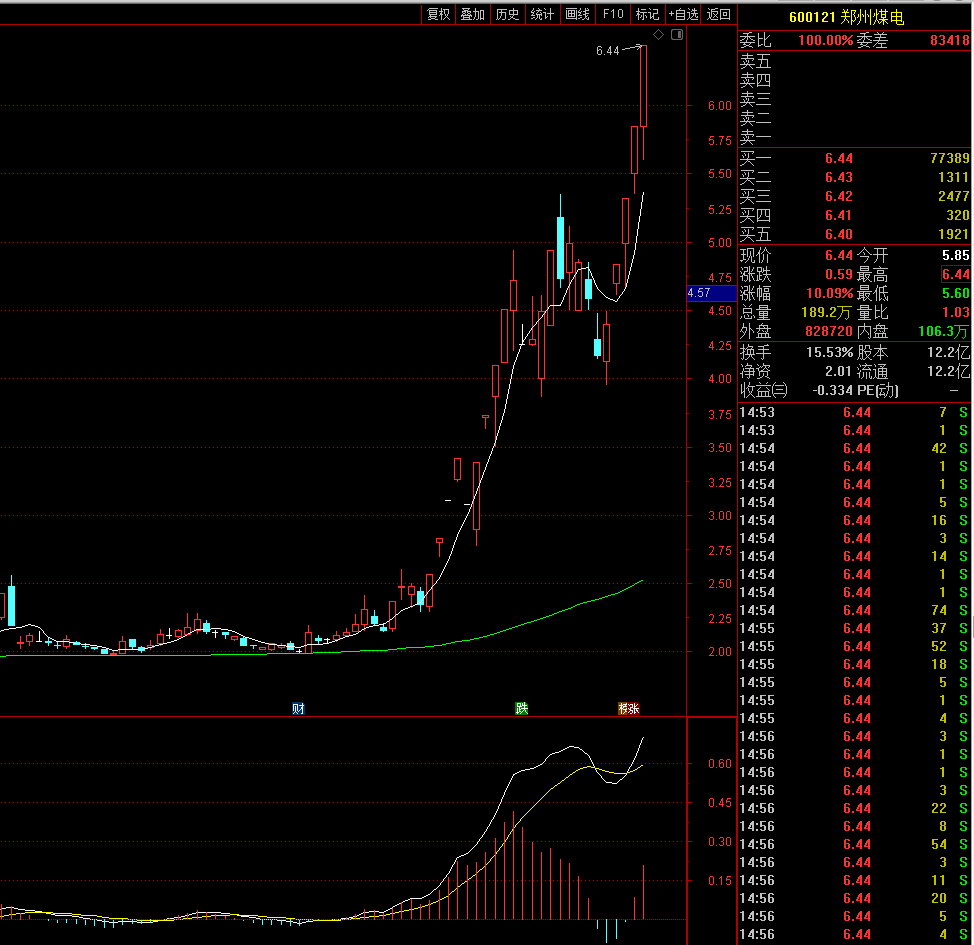Image resolution: width=974 pixels, height=945 pixels.
Task: Click the 0.60 MACD axis label
Action: click(x=720, y=764)
